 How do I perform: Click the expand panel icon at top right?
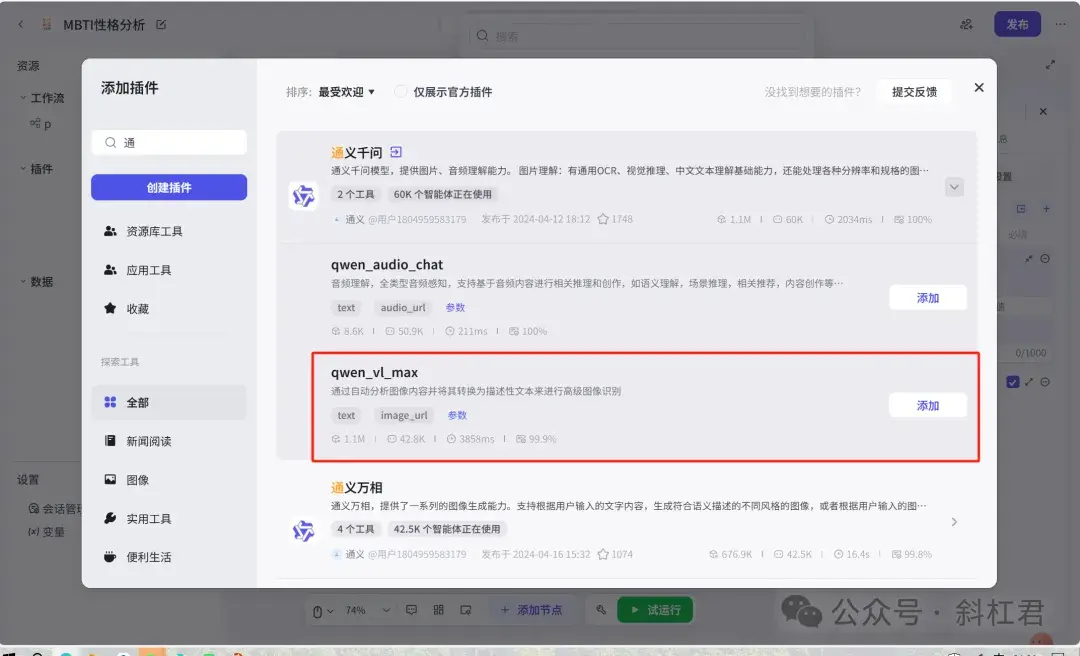[1050, 65]
